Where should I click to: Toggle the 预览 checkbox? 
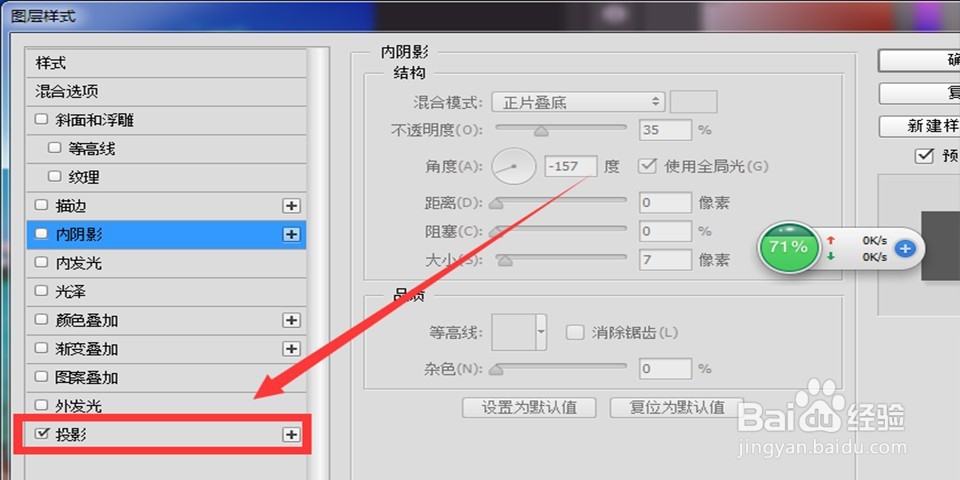coord(924,156)
